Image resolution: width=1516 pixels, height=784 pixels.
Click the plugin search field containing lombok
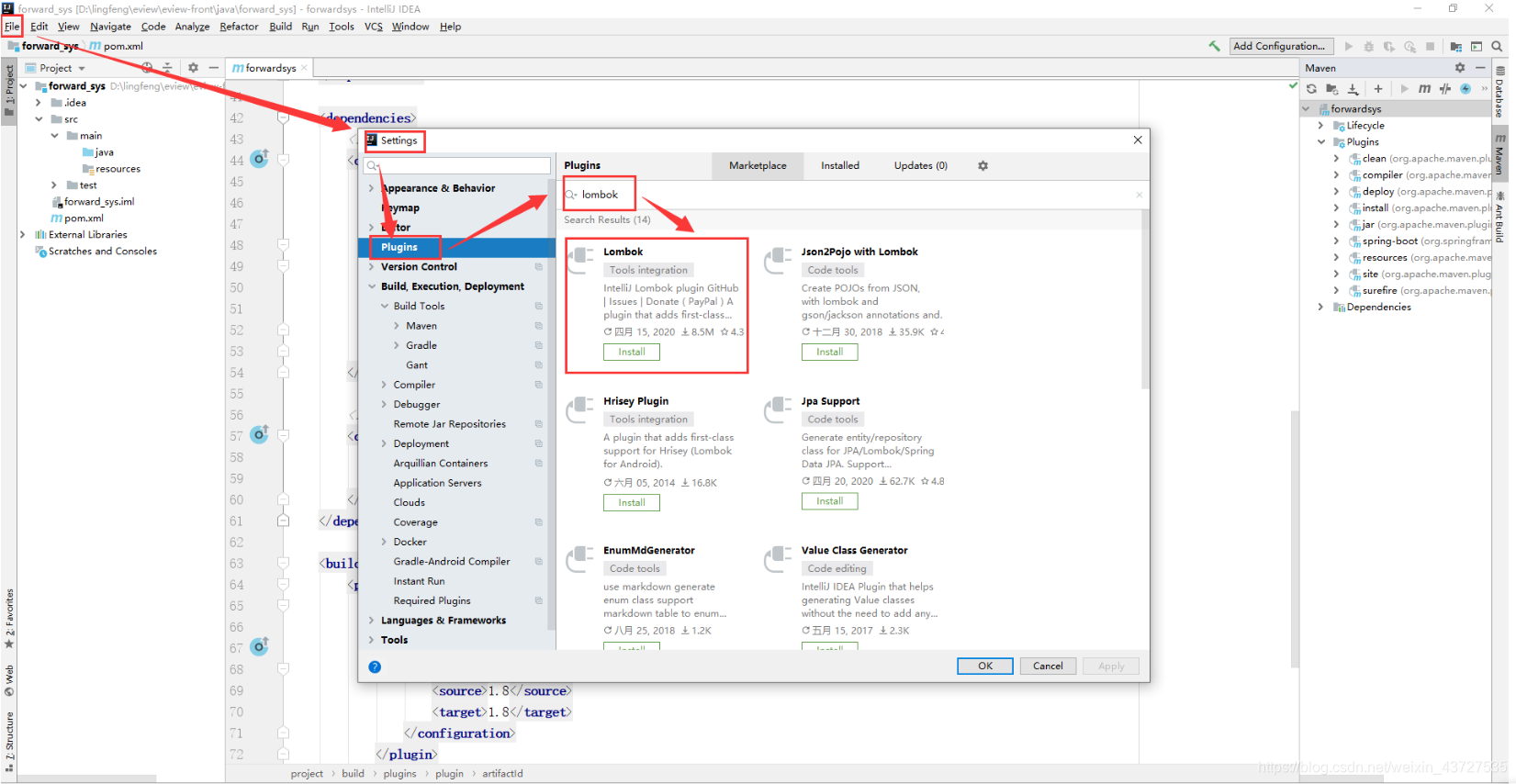(854, 195)
